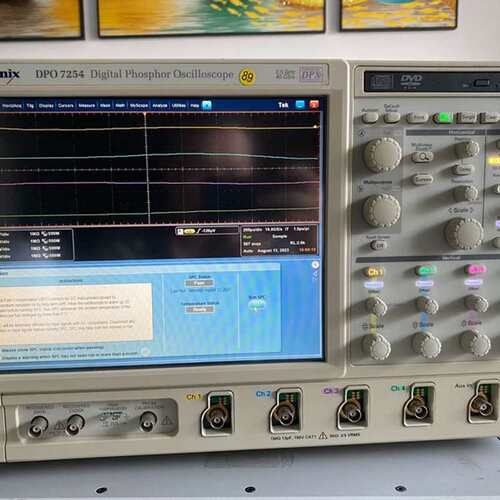The height and width of the screenshot is (500, 500).
Task: Open the Horiz/Acq menu
Action: 11,106
